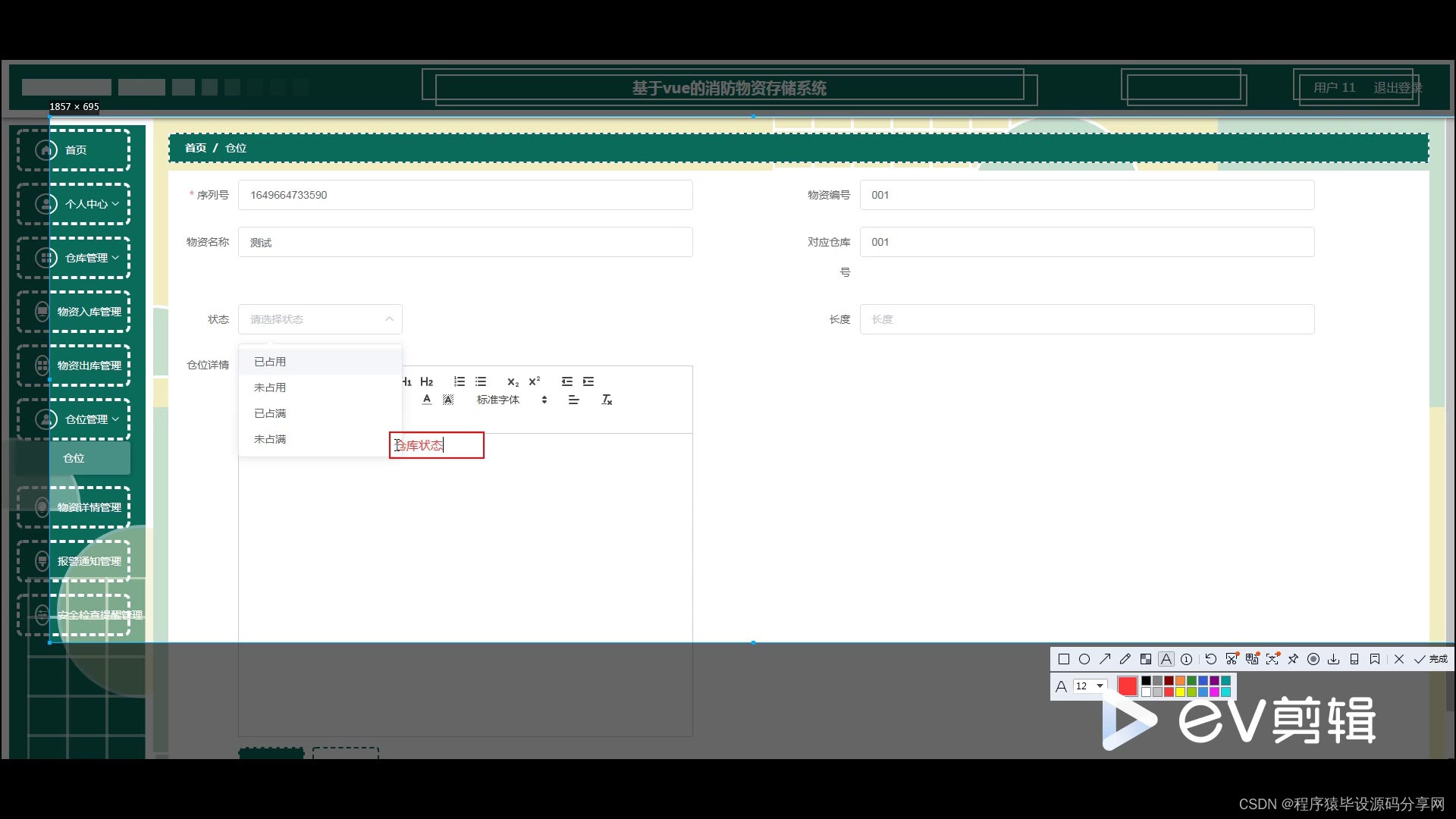Select the rectangle annotation tool

coord(1064,659)
